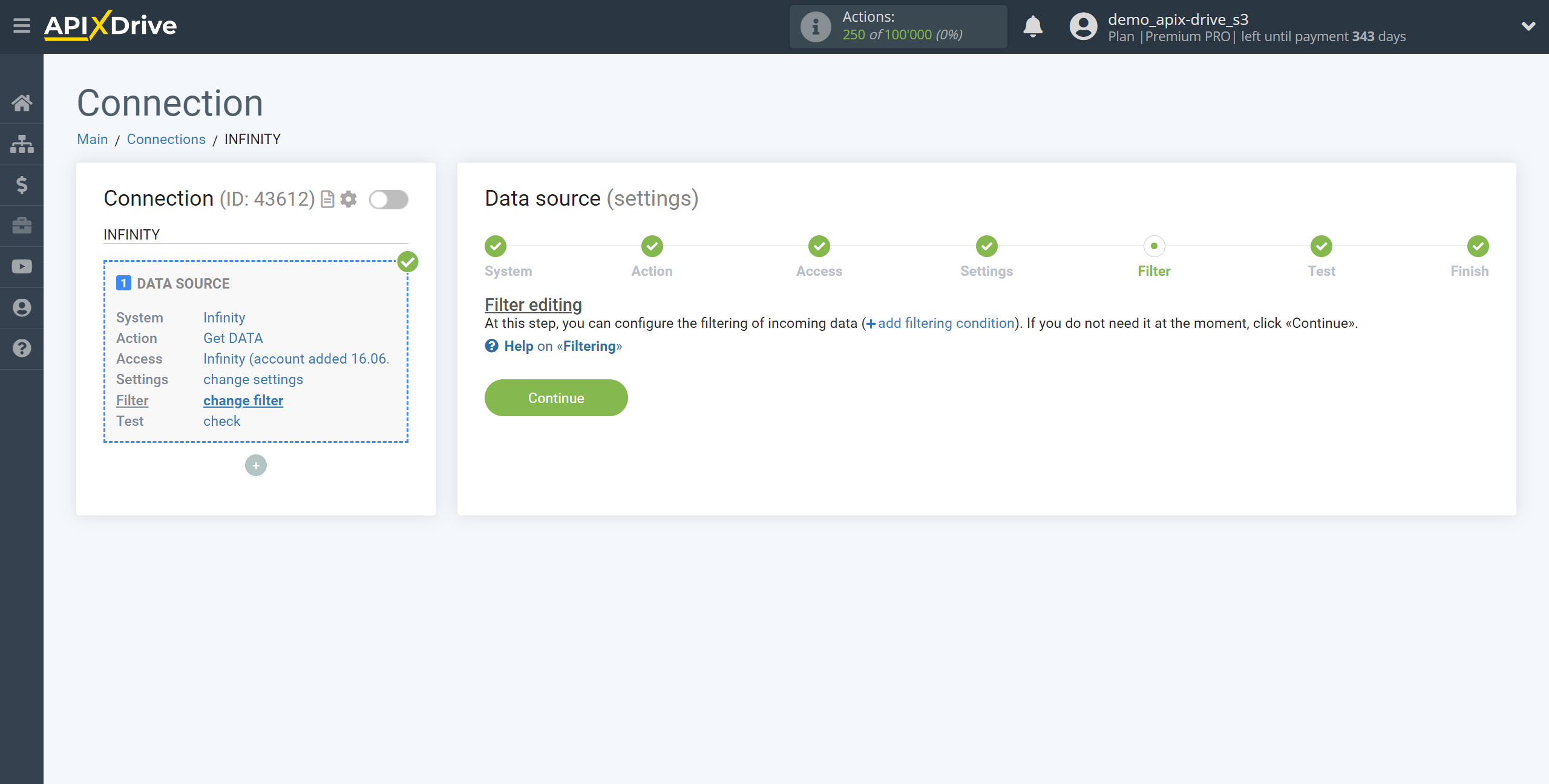Screen dimensions: 1549x784
Task: Select the Connections breadcrumb link
Action: (x=166, y=139)
